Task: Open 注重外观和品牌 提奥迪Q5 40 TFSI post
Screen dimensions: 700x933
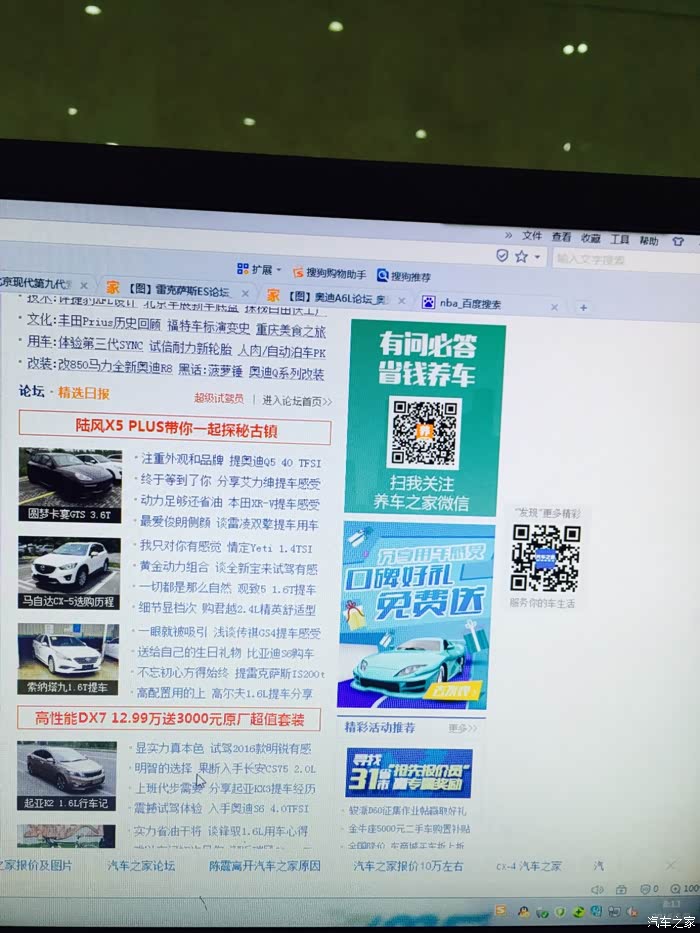Action: point(231,461)
